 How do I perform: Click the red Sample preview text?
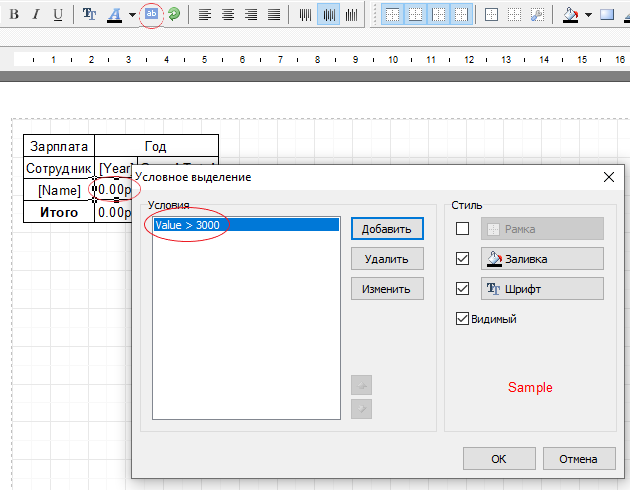[x=530, y=387]
